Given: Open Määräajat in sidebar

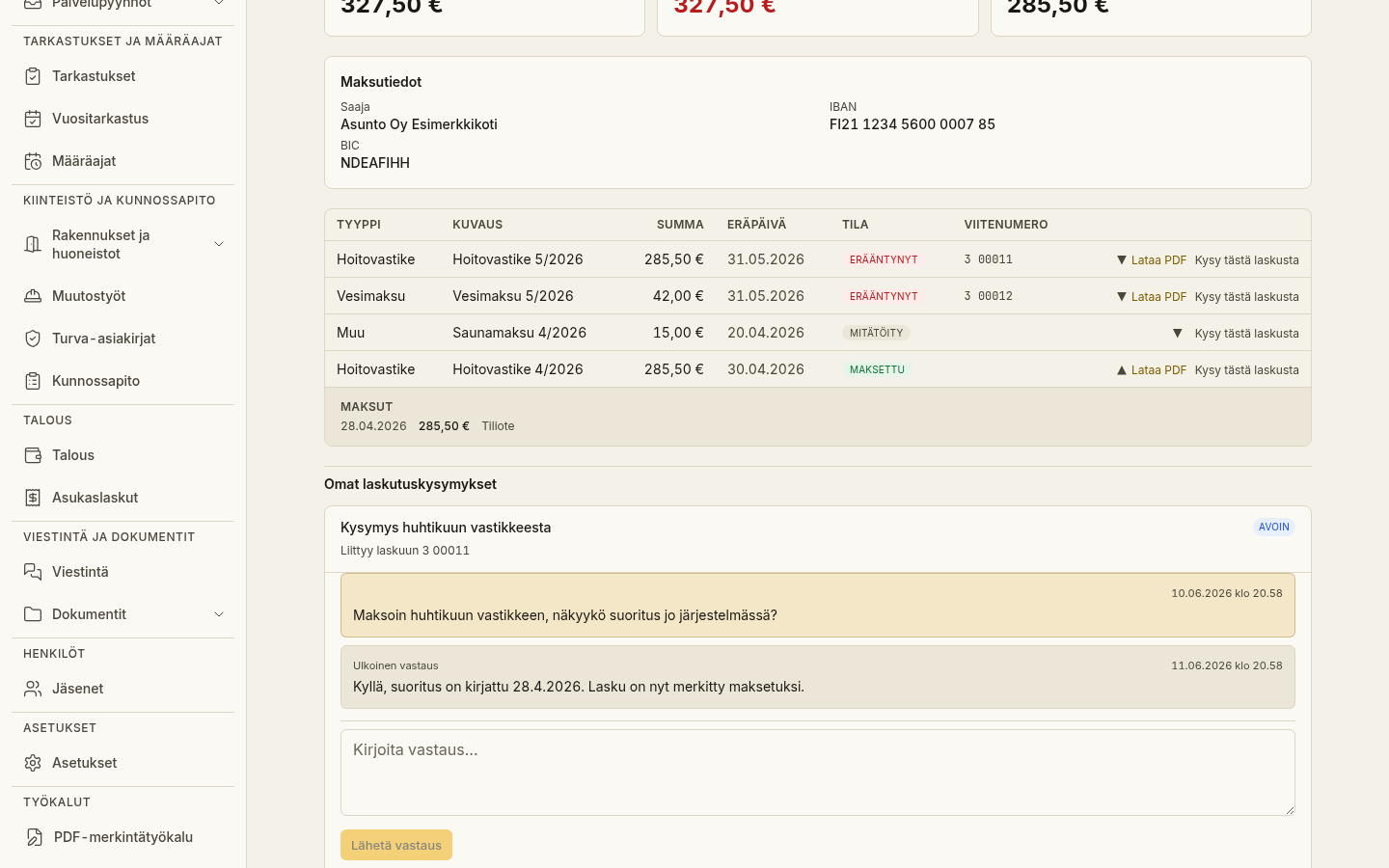Looking at the screenshot, I should [123, 161].
